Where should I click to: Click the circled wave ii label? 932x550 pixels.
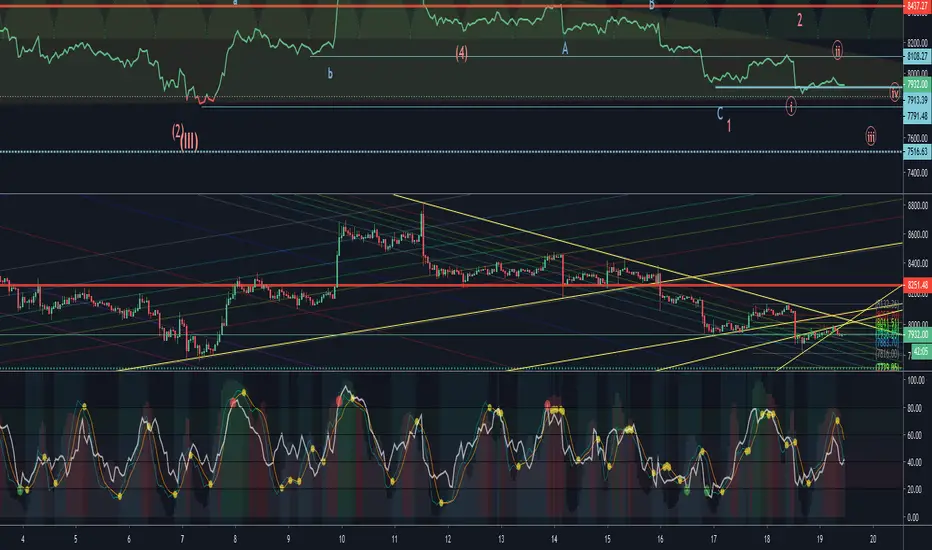(838, 48)
